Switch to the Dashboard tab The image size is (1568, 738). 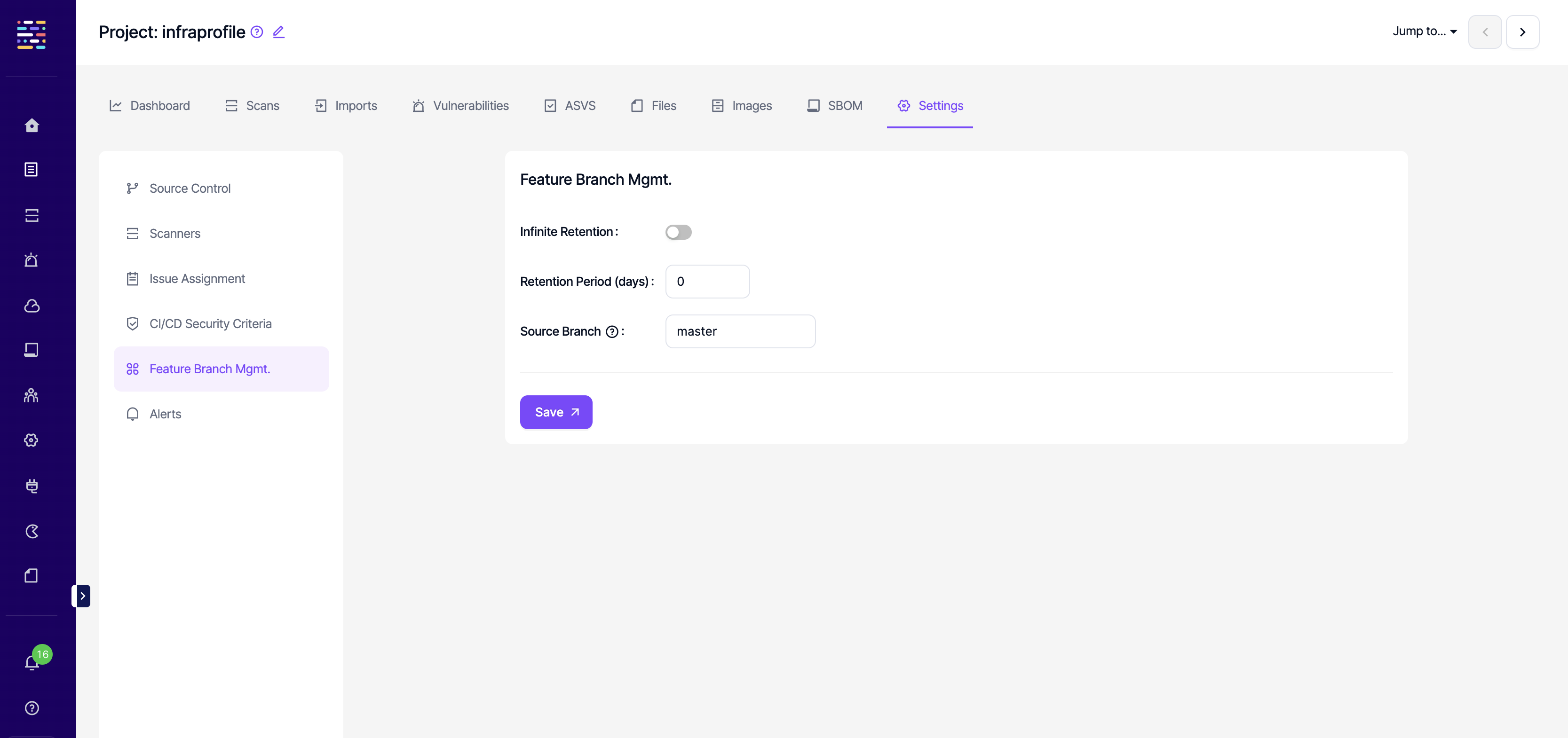(149, 106)
